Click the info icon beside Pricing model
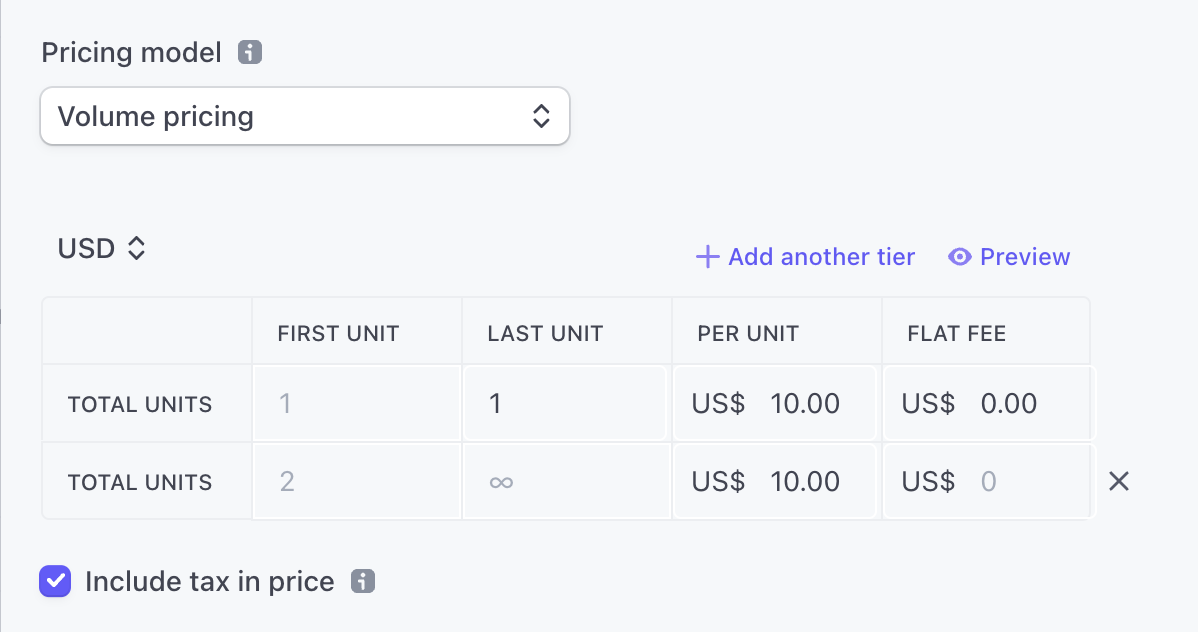The width and height of the screenshot is (1198, 632). pyautogui.click(x=250, y=52)
